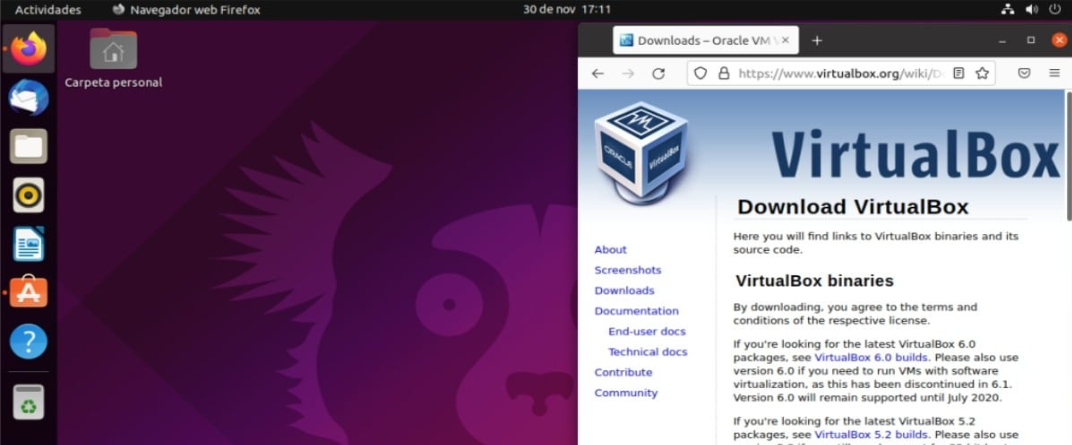The image size is (1072, 445).
Task: Open the Downloads sidebar link
Action: click(624, 291)
